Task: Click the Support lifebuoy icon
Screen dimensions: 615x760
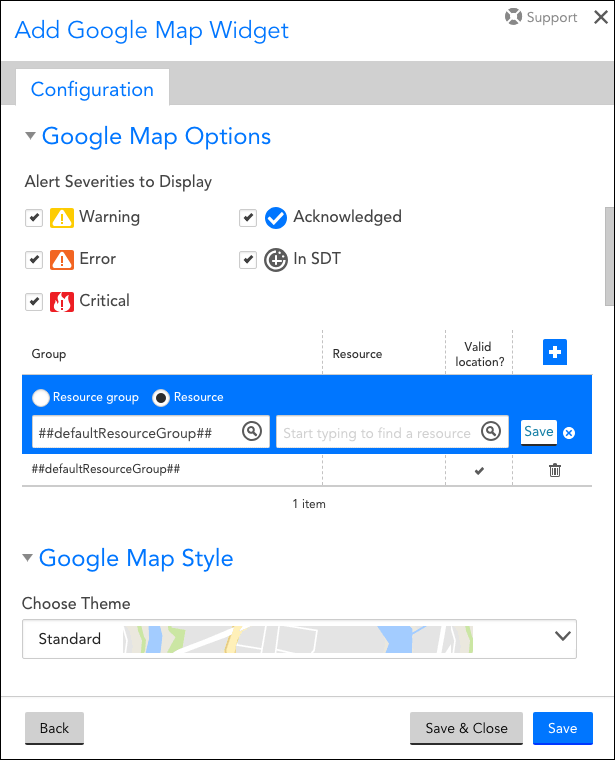Action: (513, 16)
